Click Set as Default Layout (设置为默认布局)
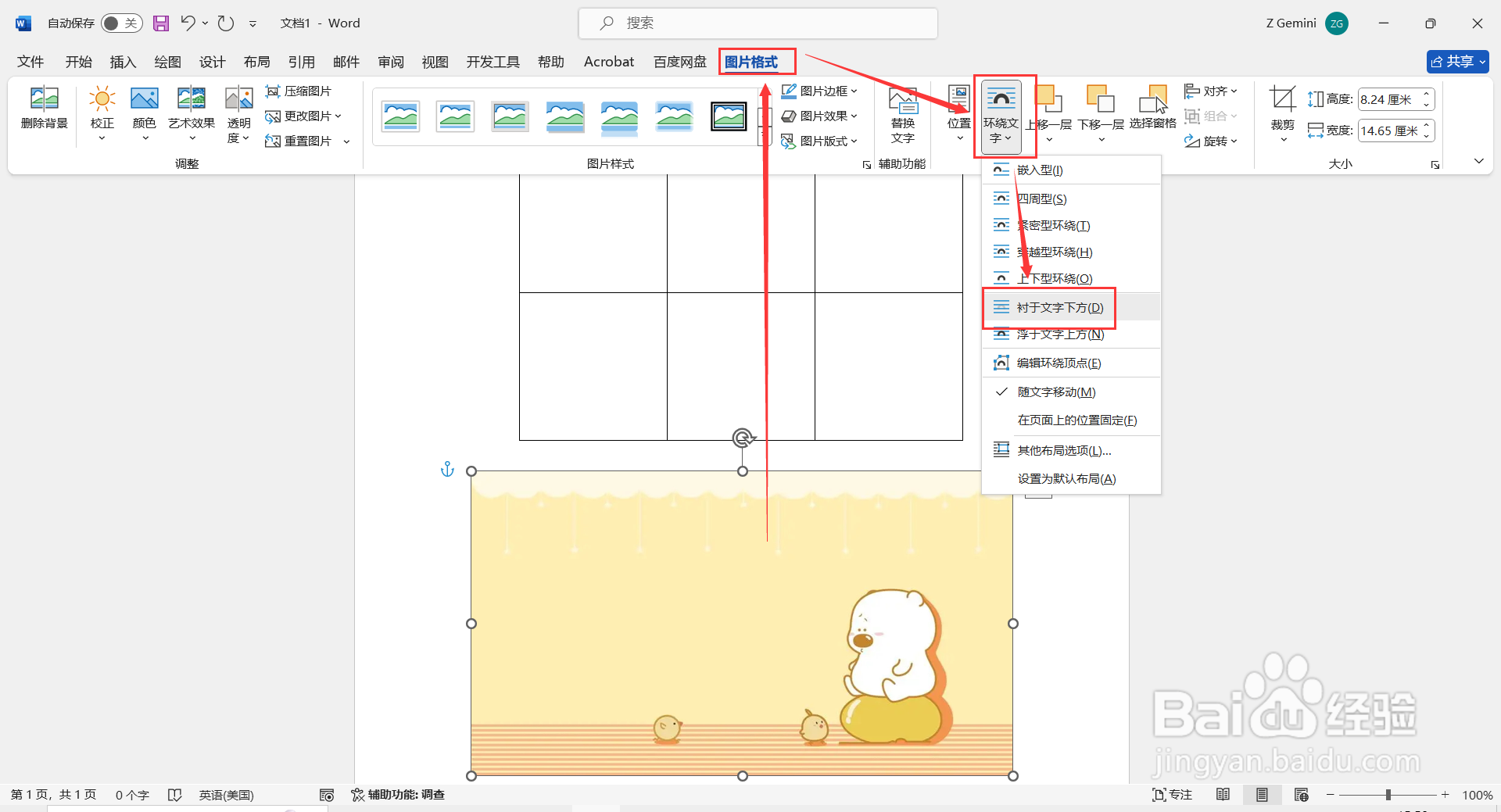Viewport: 1501px width, 812px height. pyautogui.click(x=1071, y=479)
